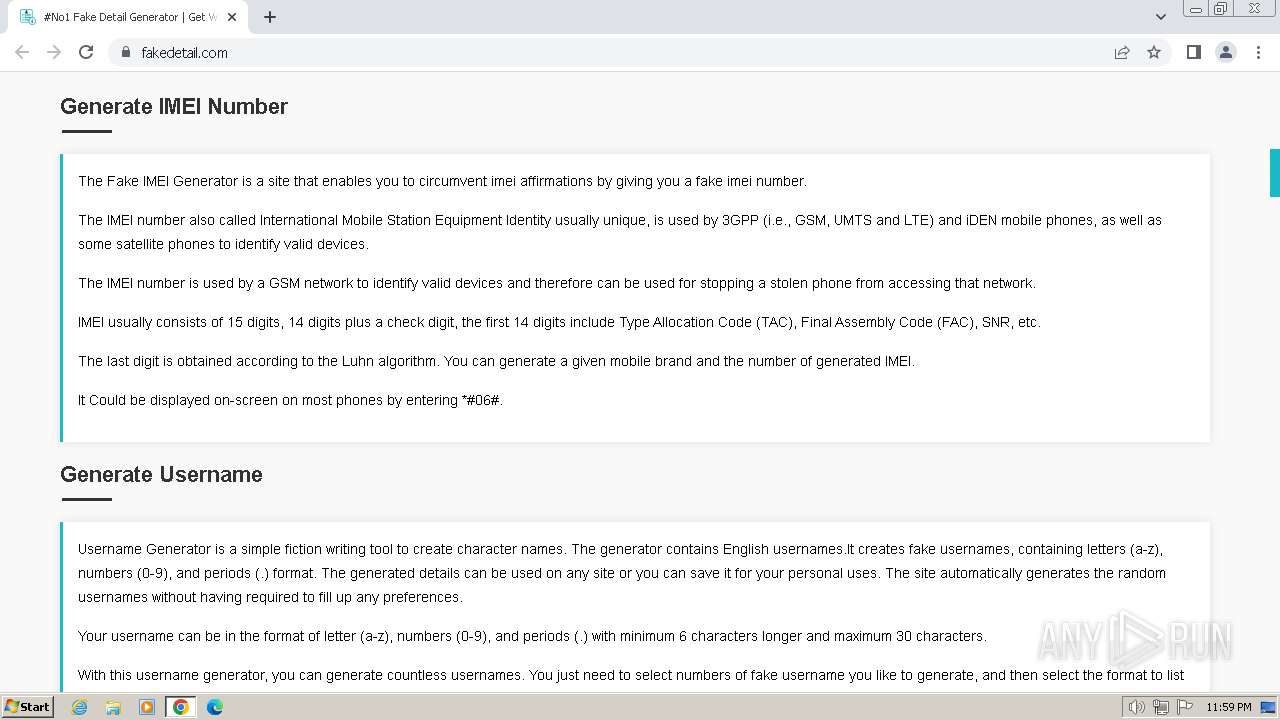
Task: Expand the tab search dropdown arrow
Action: [x=1160, y=17]
